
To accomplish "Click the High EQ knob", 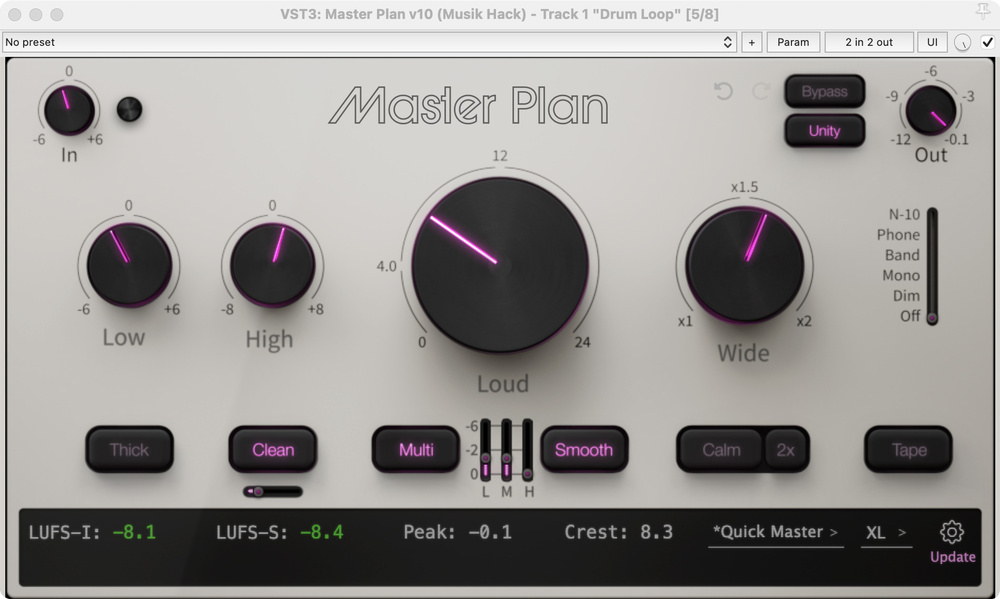I will click(272, 264).
